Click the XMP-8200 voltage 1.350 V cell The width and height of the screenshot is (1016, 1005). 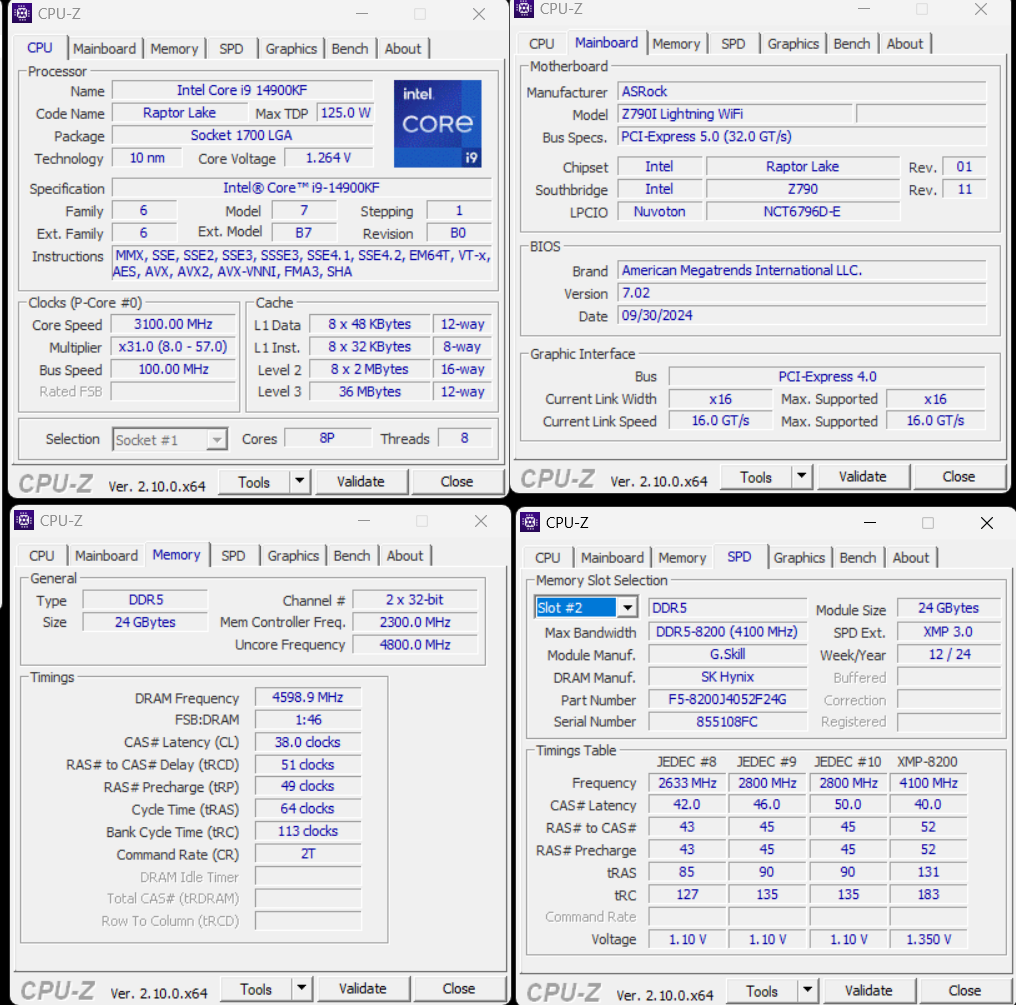click(x=929, y=940)
